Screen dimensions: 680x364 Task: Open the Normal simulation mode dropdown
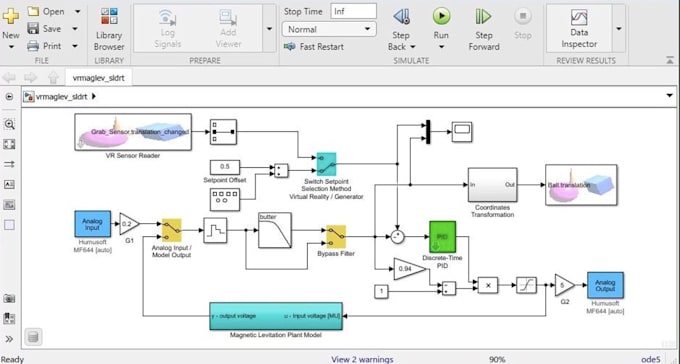[329, 30]
